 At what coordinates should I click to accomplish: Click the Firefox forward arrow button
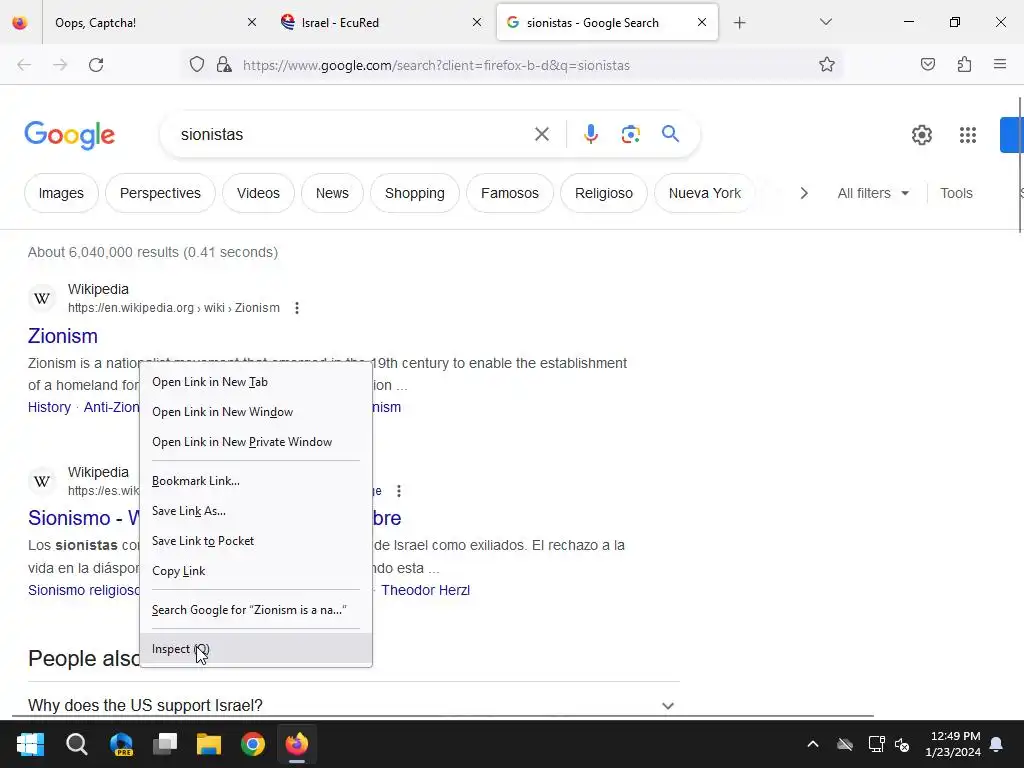click(60, 65)
